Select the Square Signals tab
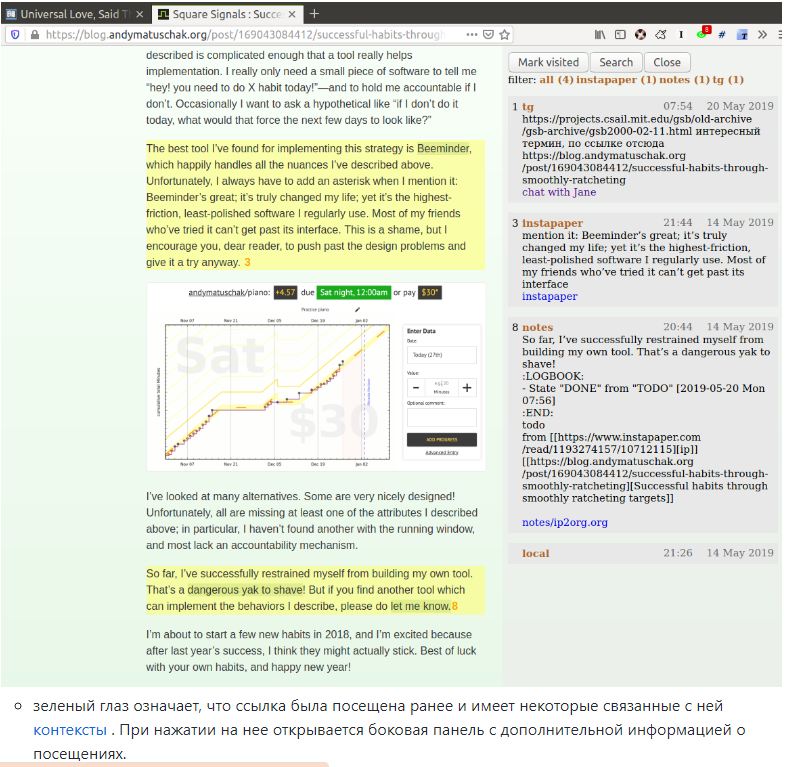The width and height of the screenshot is (812, 767). [x=226, y=14]
